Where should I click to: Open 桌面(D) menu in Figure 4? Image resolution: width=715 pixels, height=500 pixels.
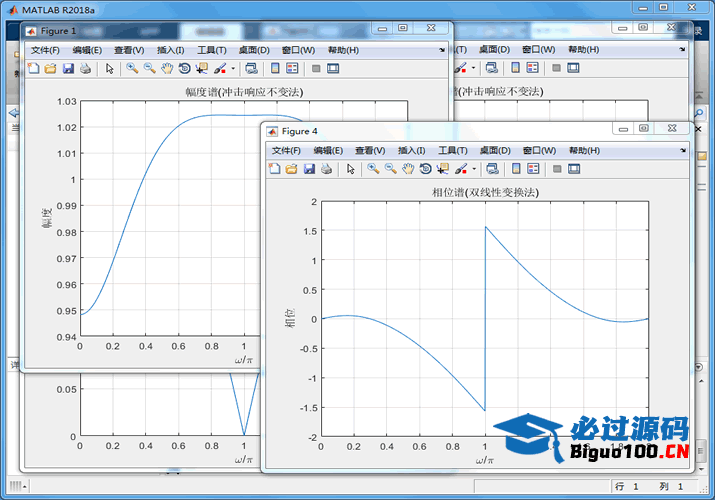click(495, 150)
